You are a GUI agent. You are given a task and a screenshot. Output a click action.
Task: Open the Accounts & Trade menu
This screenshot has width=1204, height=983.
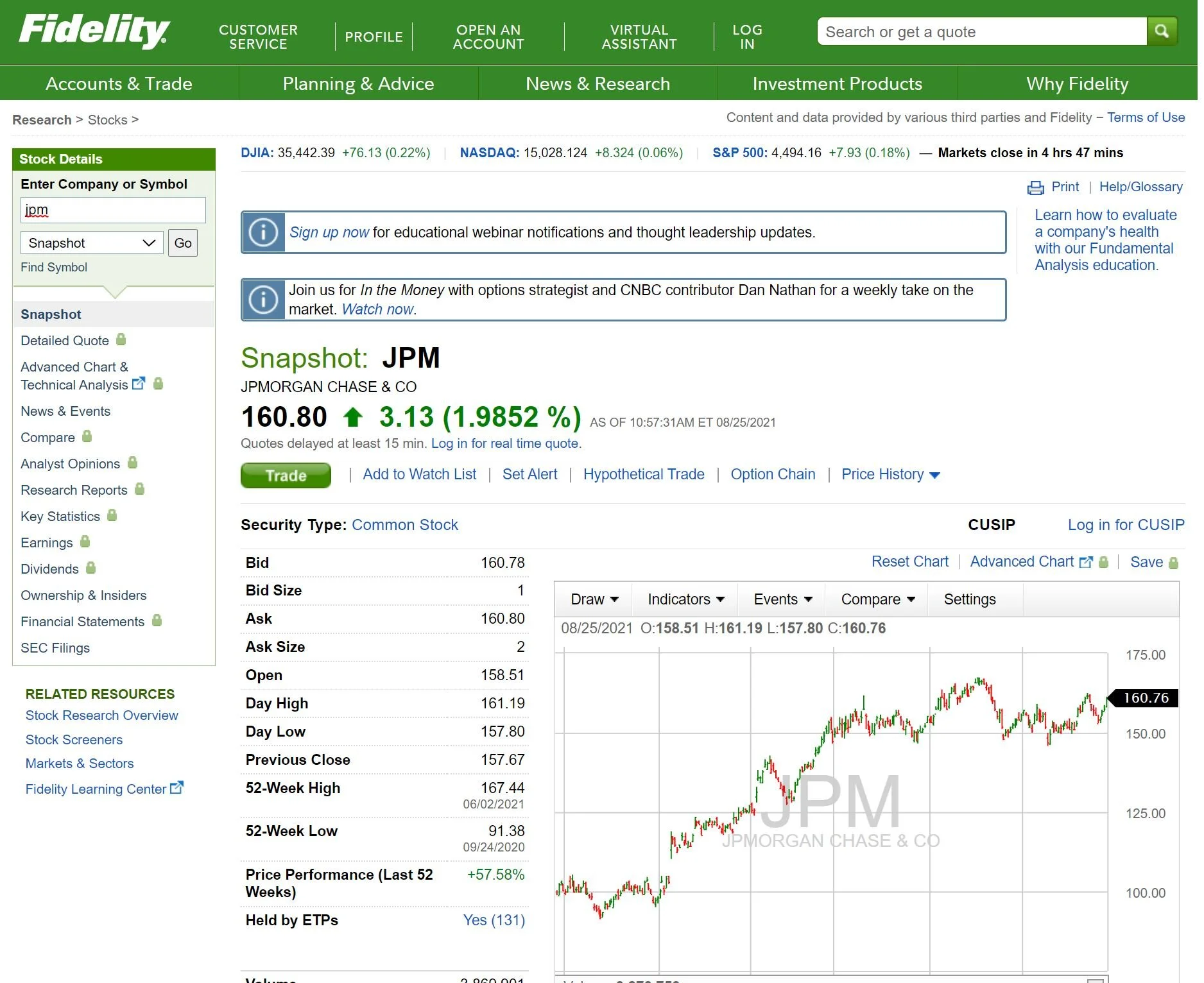pos(119,83)
